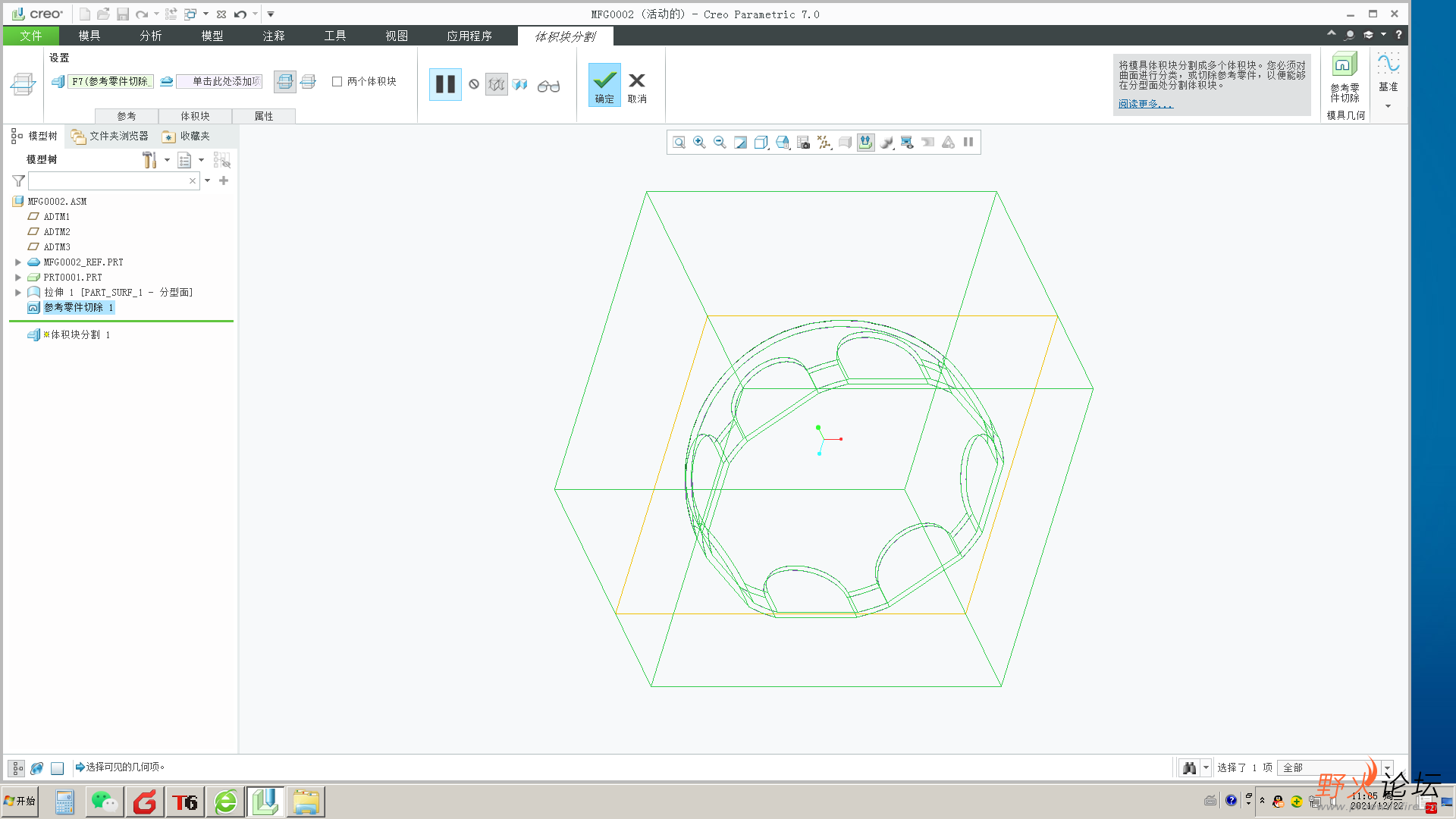Click the 单击此处添加项 collector field
Viewport: 1456px width, 819px height.
tap(220, 81)
